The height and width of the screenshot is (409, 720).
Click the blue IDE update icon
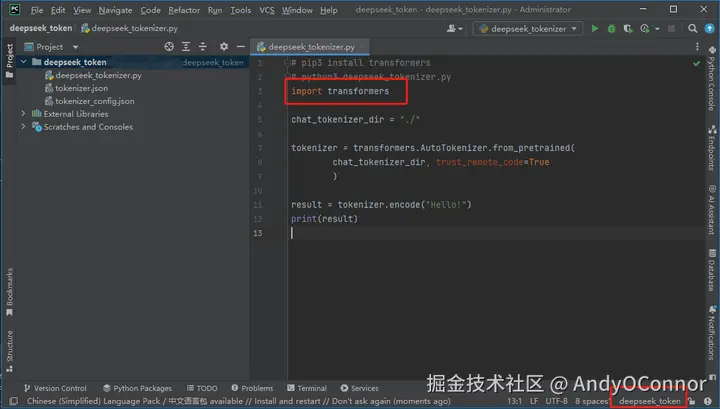[709, 28]
